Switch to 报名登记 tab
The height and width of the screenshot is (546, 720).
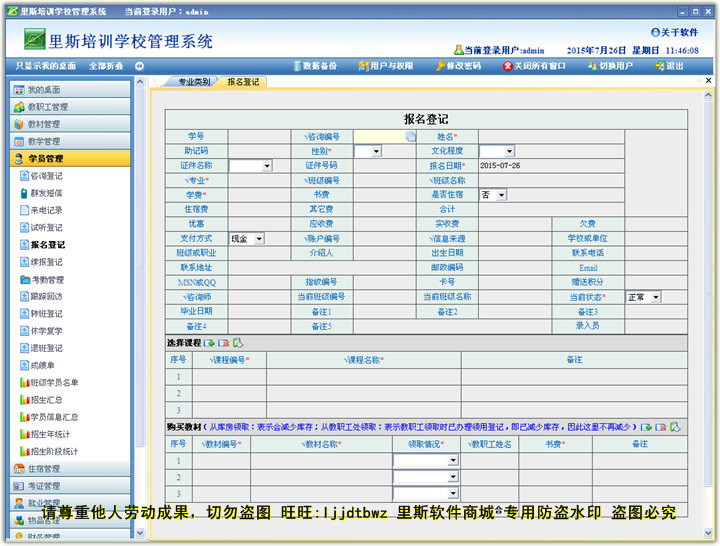click(x=243, y=82)
